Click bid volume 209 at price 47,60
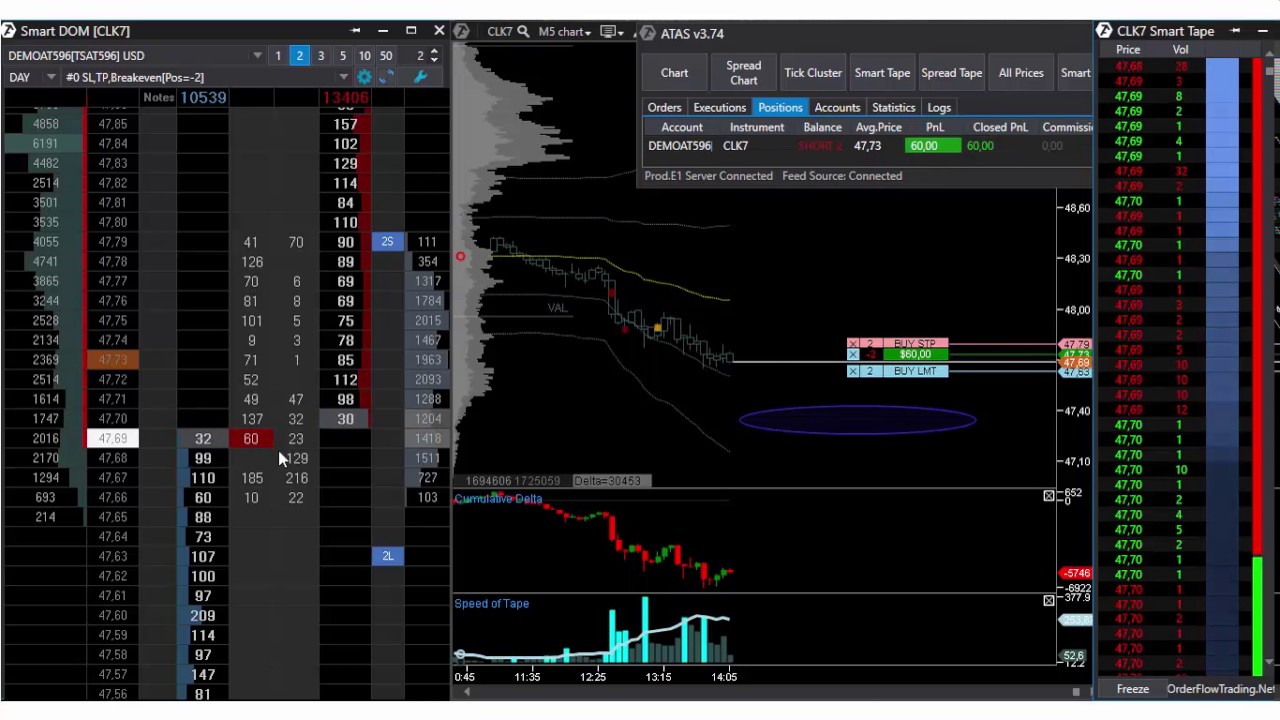 point(203,616)
